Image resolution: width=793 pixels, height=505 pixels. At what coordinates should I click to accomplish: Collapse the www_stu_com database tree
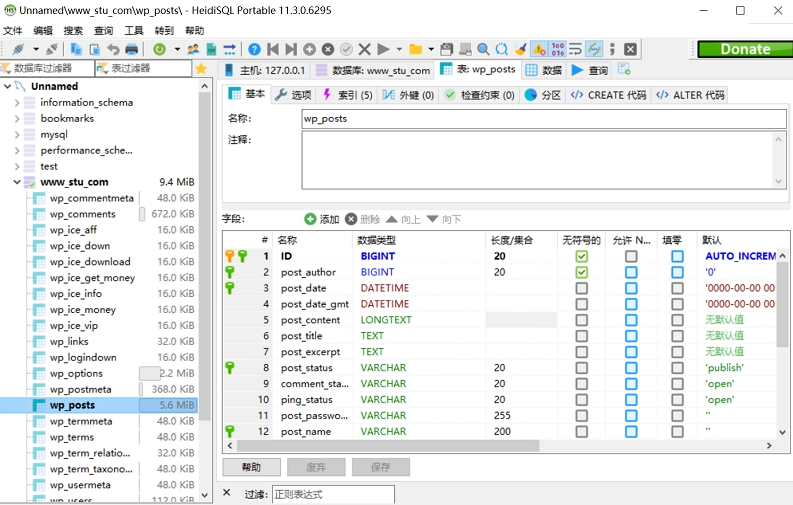(17, 182)
